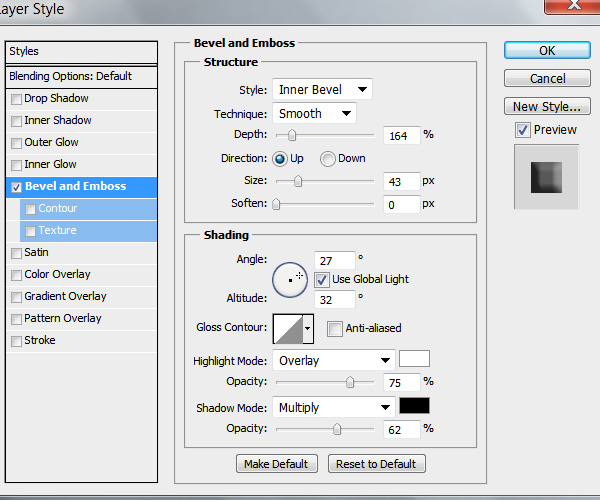Image resolution: width=600 pixels, height=500 pixels.
Task: Check the Stroke effect checkbox
Action: 16,341
